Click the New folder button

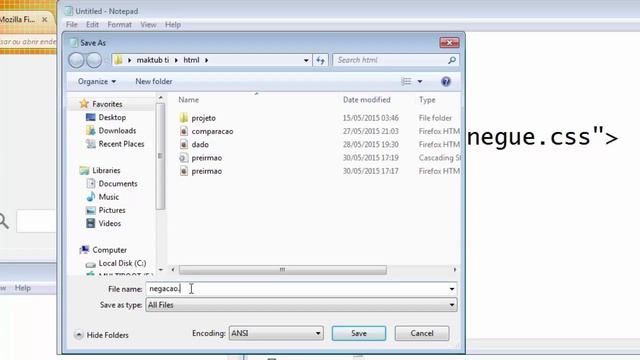153,82
